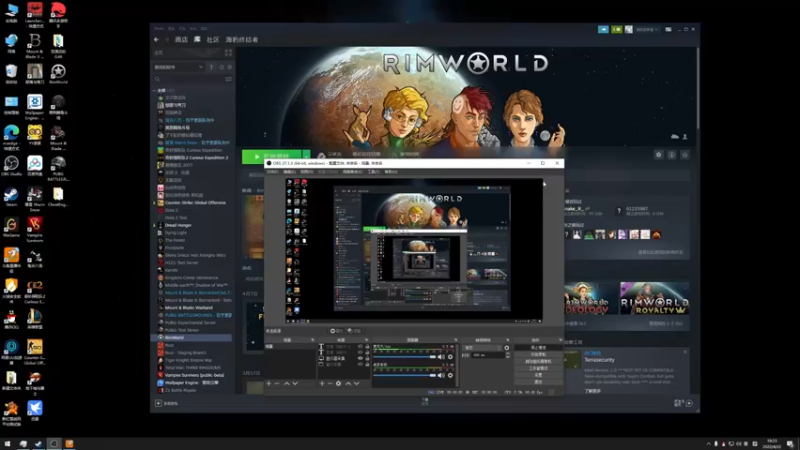800x450 pixels.
Task: Open Windows Start button on taskbar
Action: pos(7,444)
